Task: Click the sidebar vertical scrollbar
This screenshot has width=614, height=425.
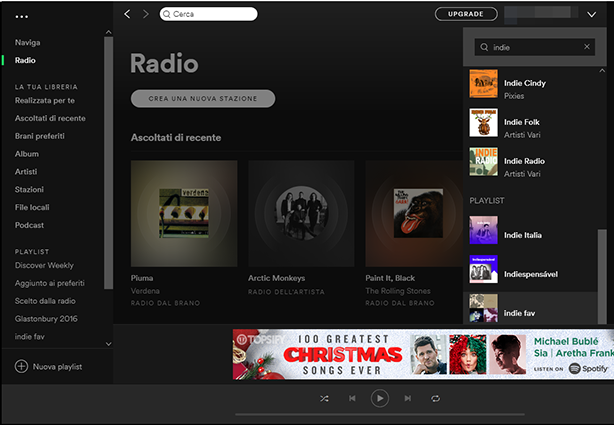Action: tap(108, 163)
